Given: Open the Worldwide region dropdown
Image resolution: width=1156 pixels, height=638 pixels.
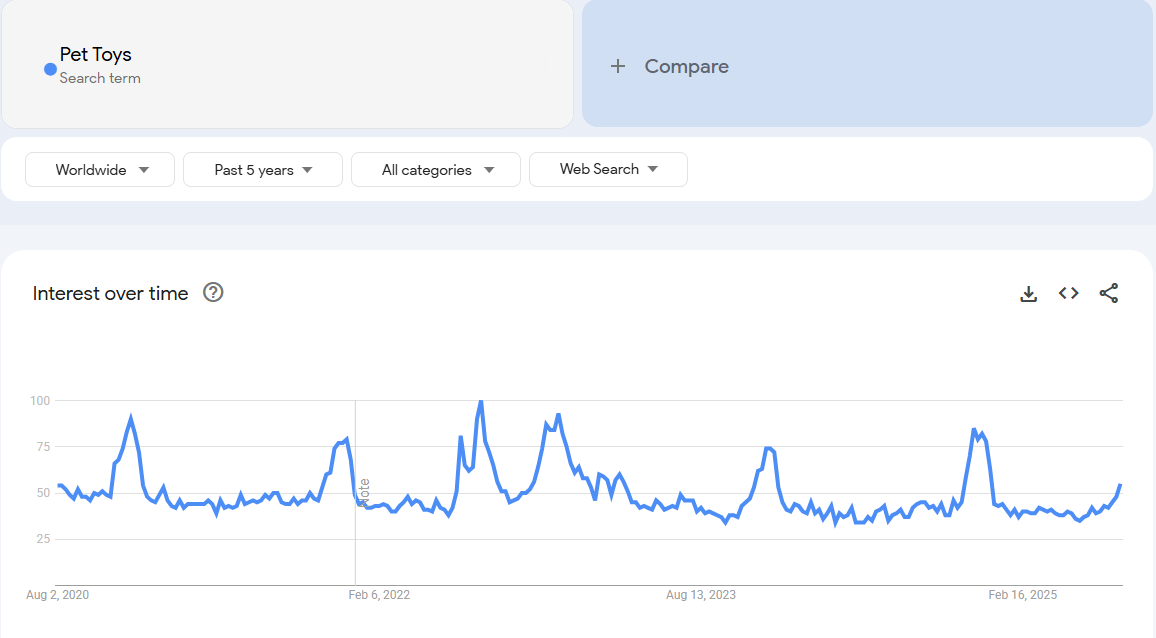Looking at the screenshot, I should click(100, 170).
